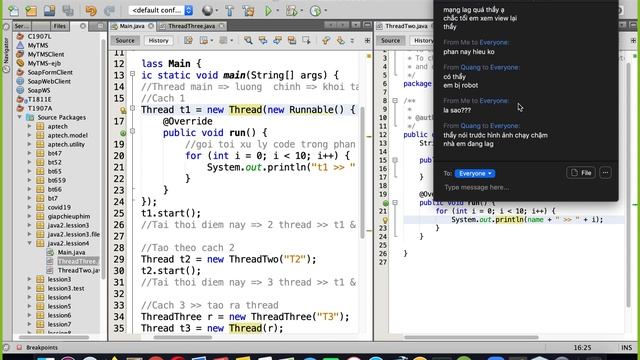640x360 pixels.
Task: Switch to the ThreadThree.java editor tab
Action: [191, 26]
